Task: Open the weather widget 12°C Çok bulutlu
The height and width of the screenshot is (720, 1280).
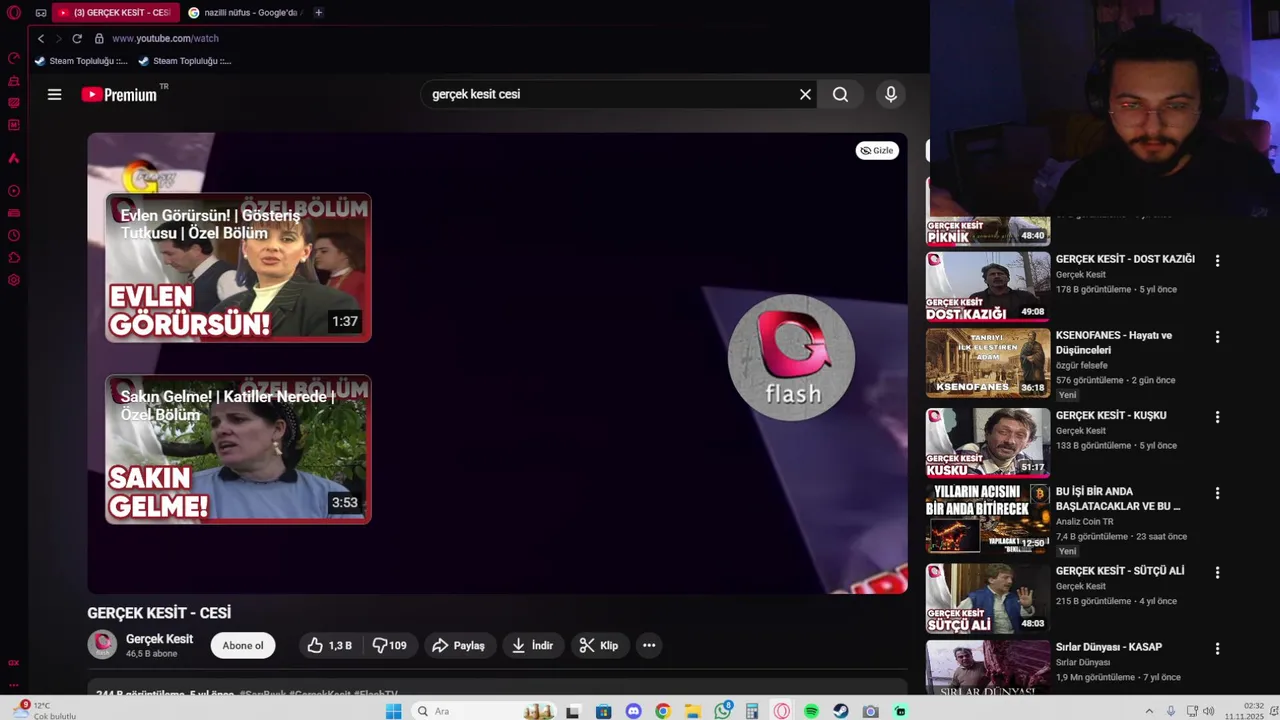Action: click(x=44, y=711)
